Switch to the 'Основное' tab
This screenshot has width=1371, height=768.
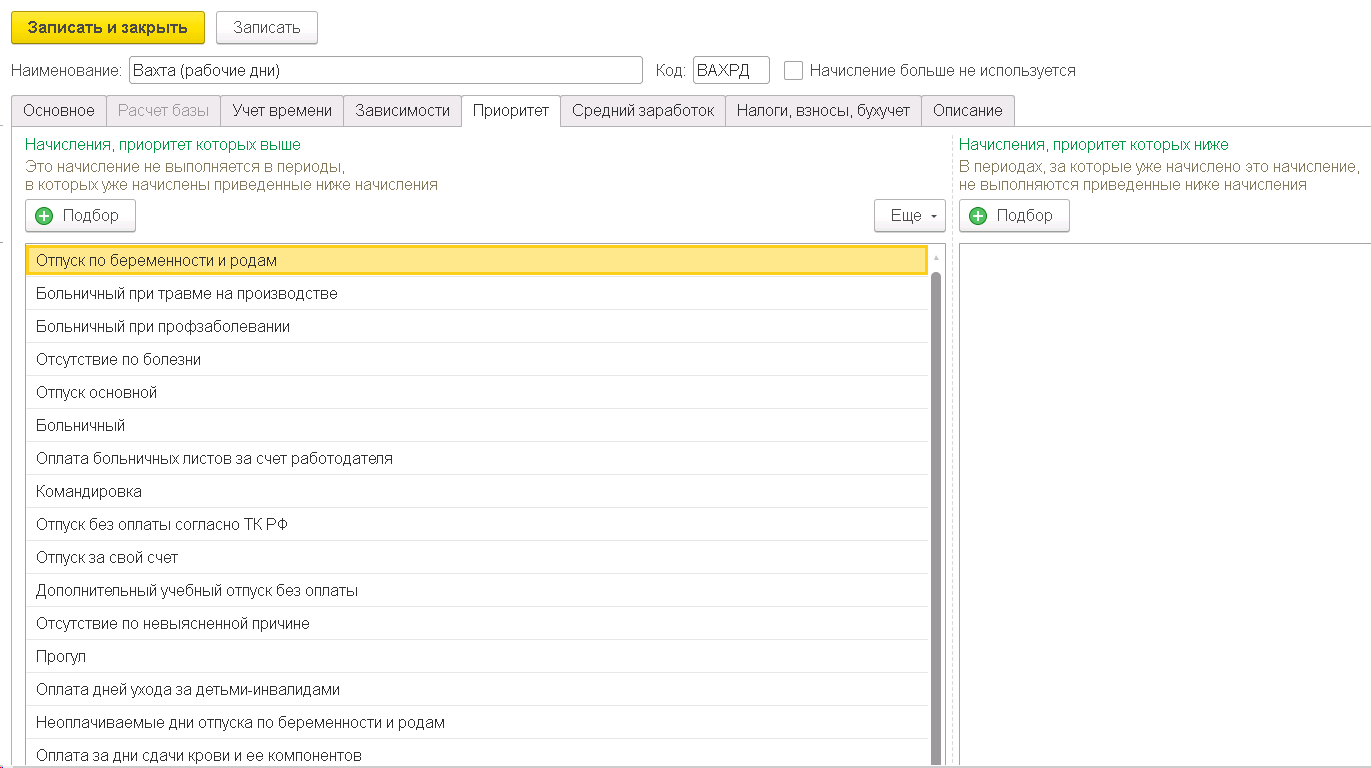[59, 110]
